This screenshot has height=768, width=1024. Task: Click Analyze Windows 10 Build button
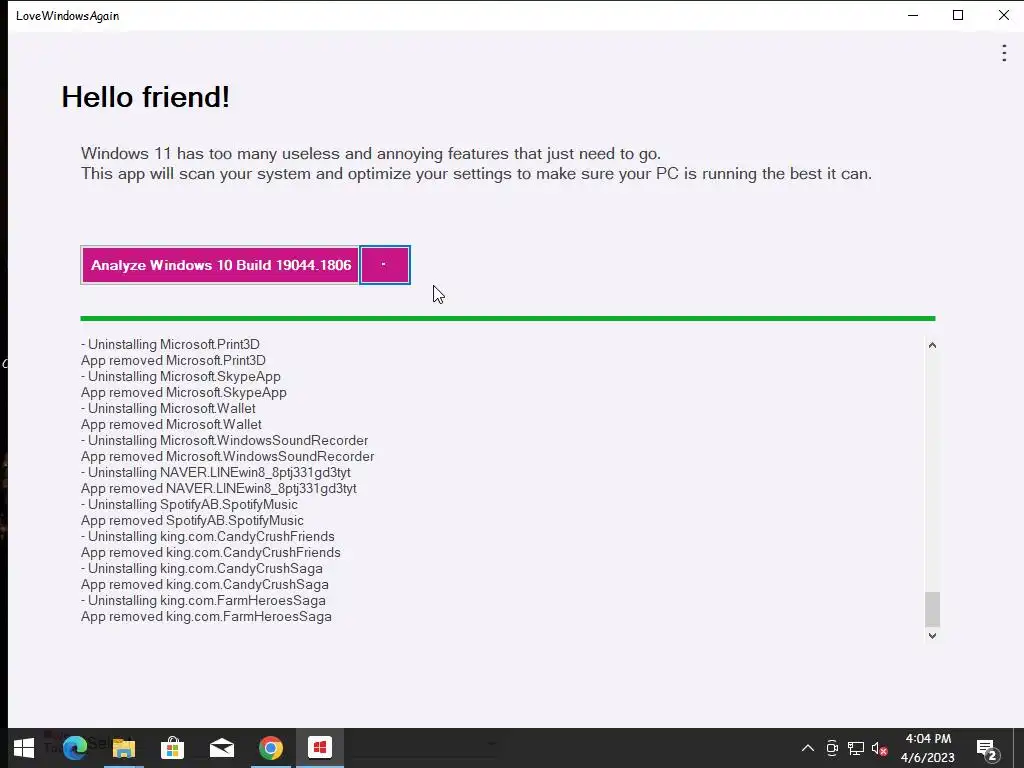tap(220, 265)
